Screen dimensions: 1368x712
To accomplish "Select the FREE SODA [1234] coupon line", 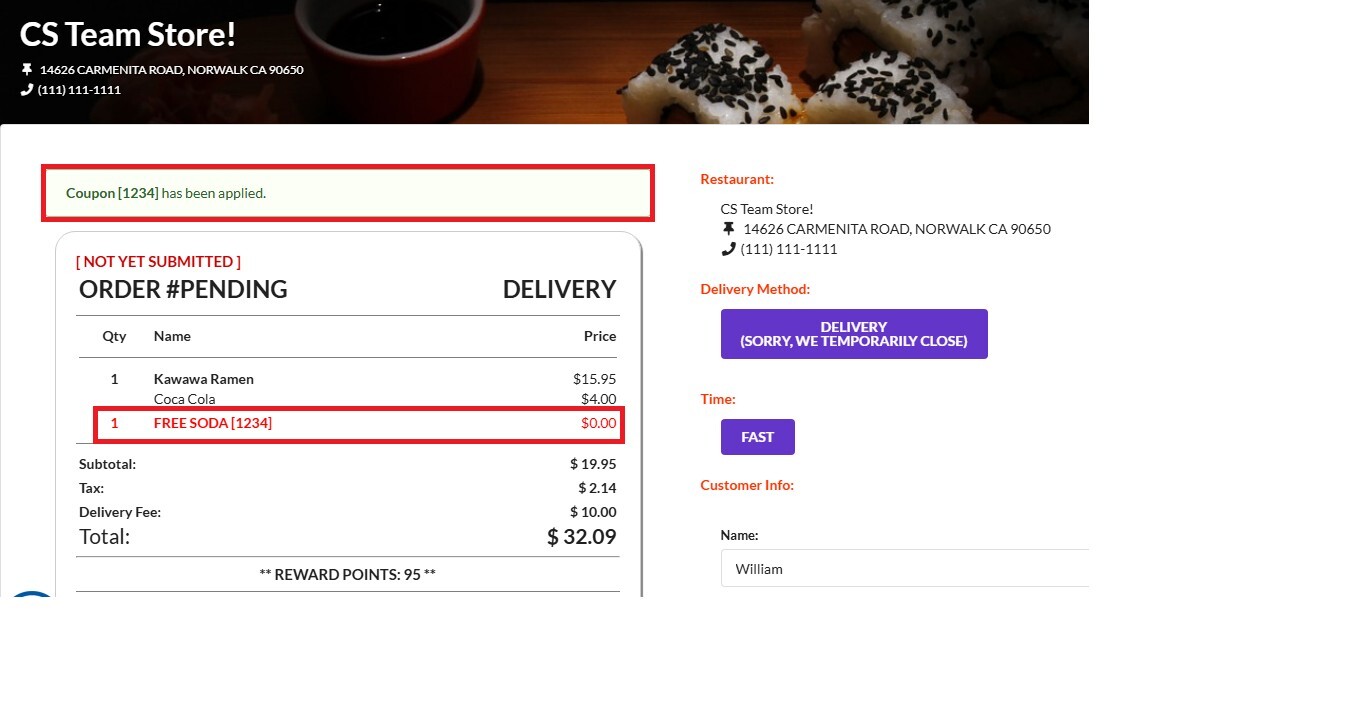I will [360, 424].
